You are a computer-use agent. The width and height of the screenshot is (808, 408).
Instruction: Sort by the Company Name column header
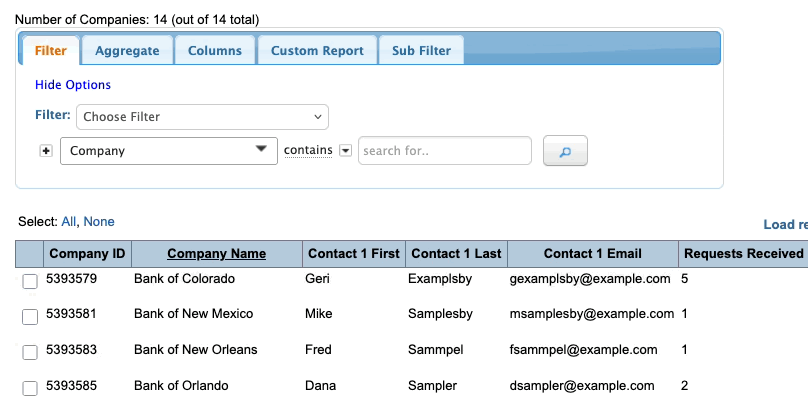pos(216,254)
